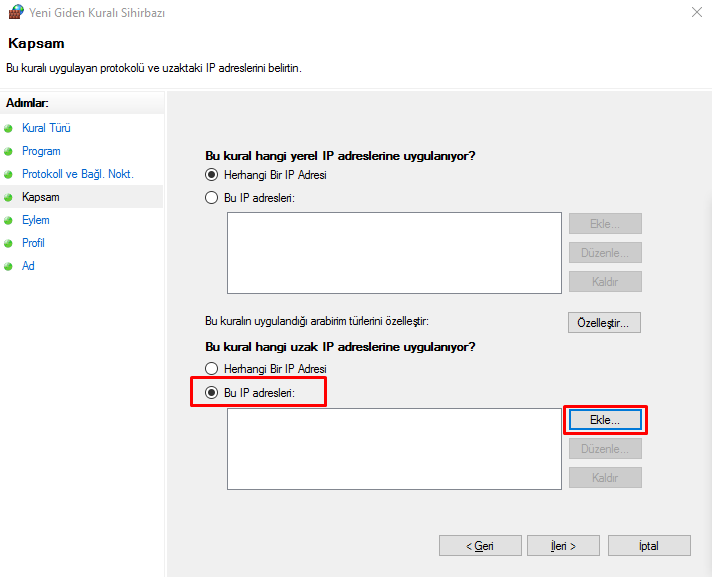
Task: Click the green bullet next to Kapsam
Action: (9, 198)
